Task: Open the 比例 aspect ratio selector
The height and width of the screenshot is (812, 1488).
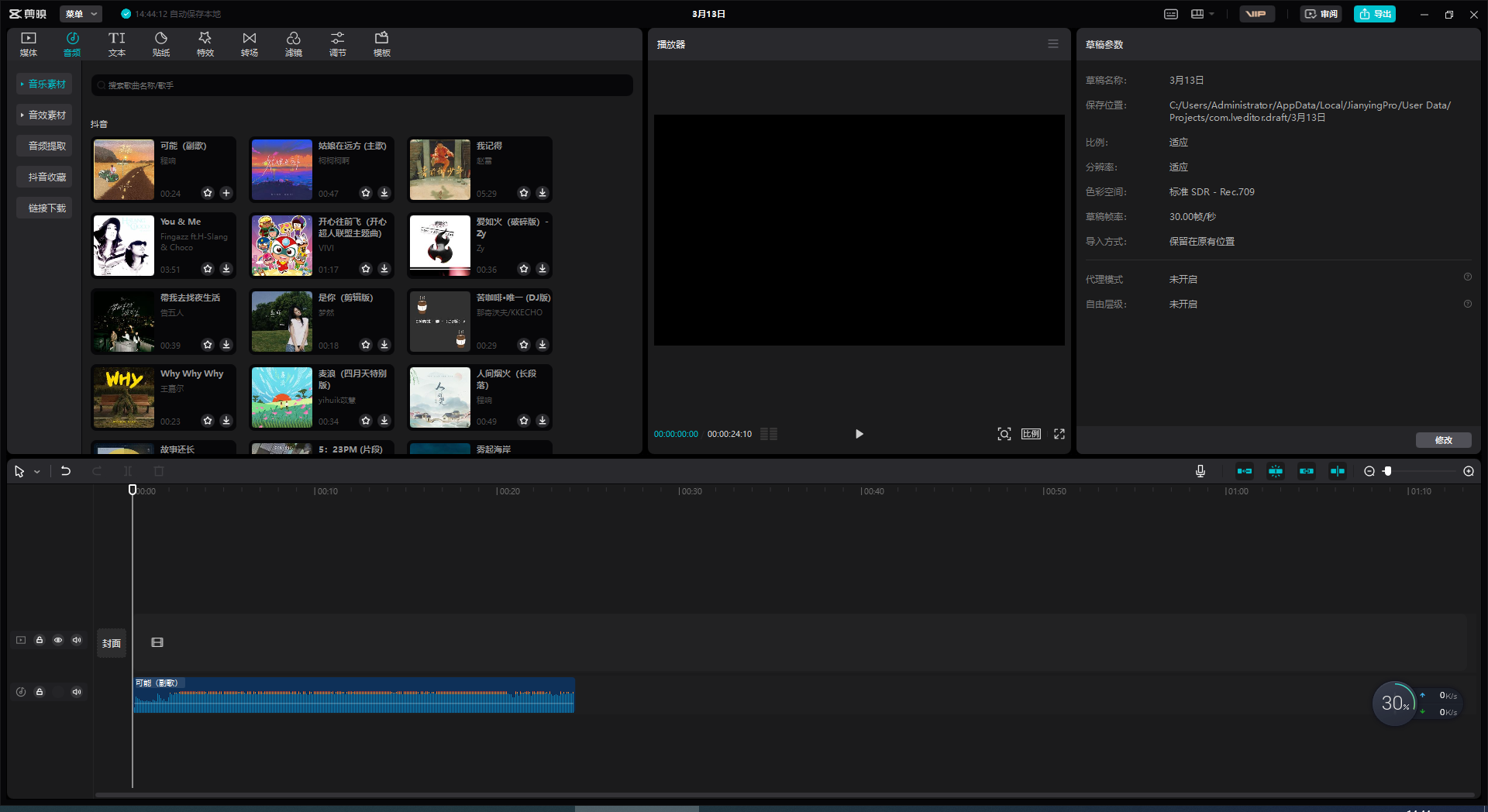Action: point(1032,434)
